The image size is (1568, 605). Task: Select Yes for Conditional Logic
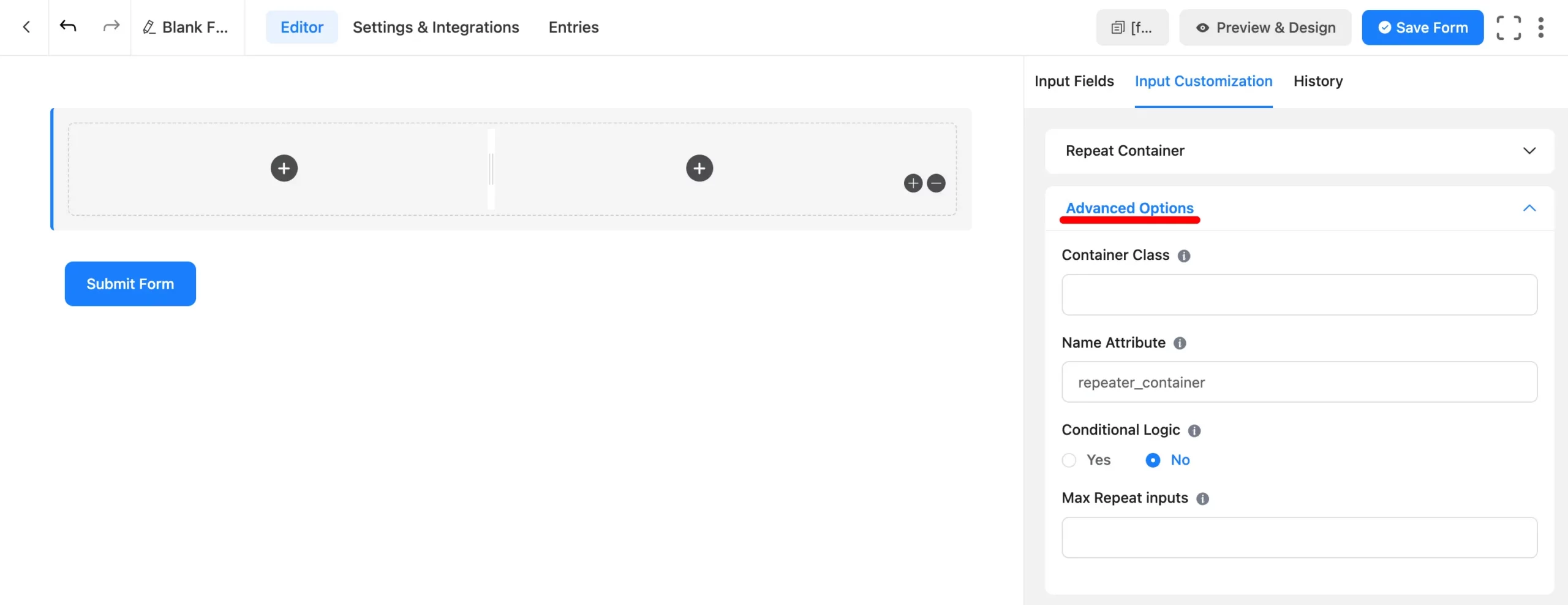(1069, 460)
